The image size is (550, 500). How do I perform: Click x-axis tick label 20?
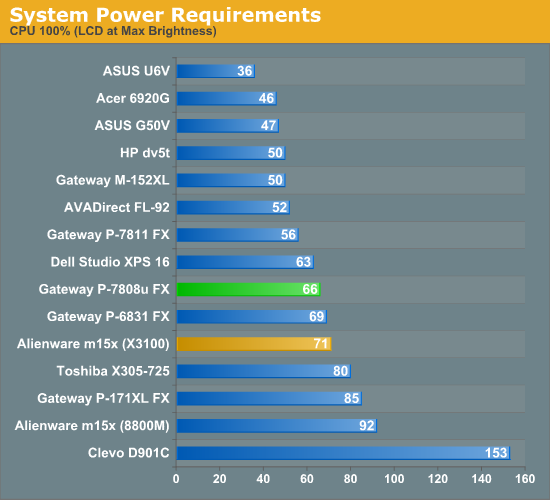[x=220, y=479]
